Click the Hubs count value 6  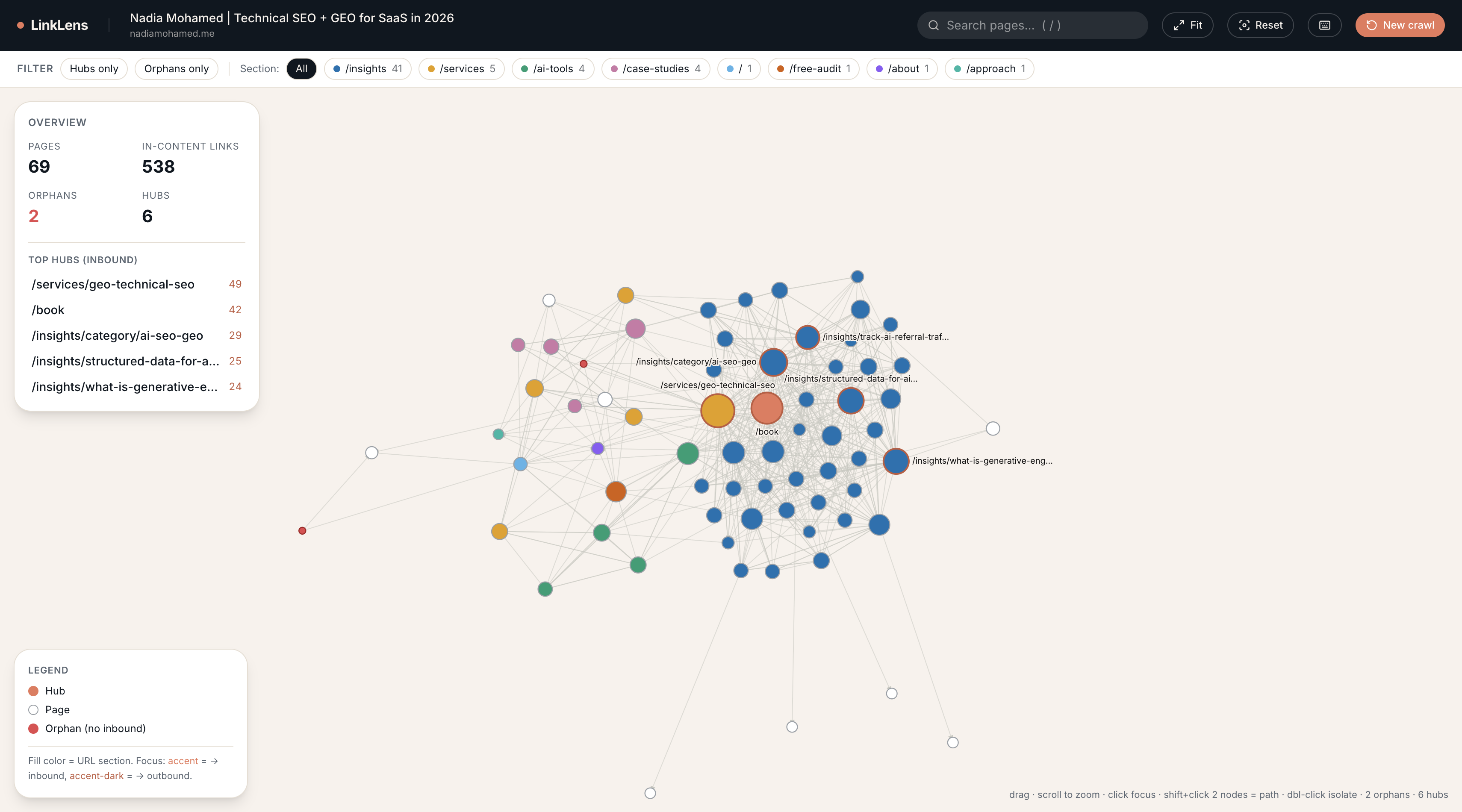pos(147,216)
